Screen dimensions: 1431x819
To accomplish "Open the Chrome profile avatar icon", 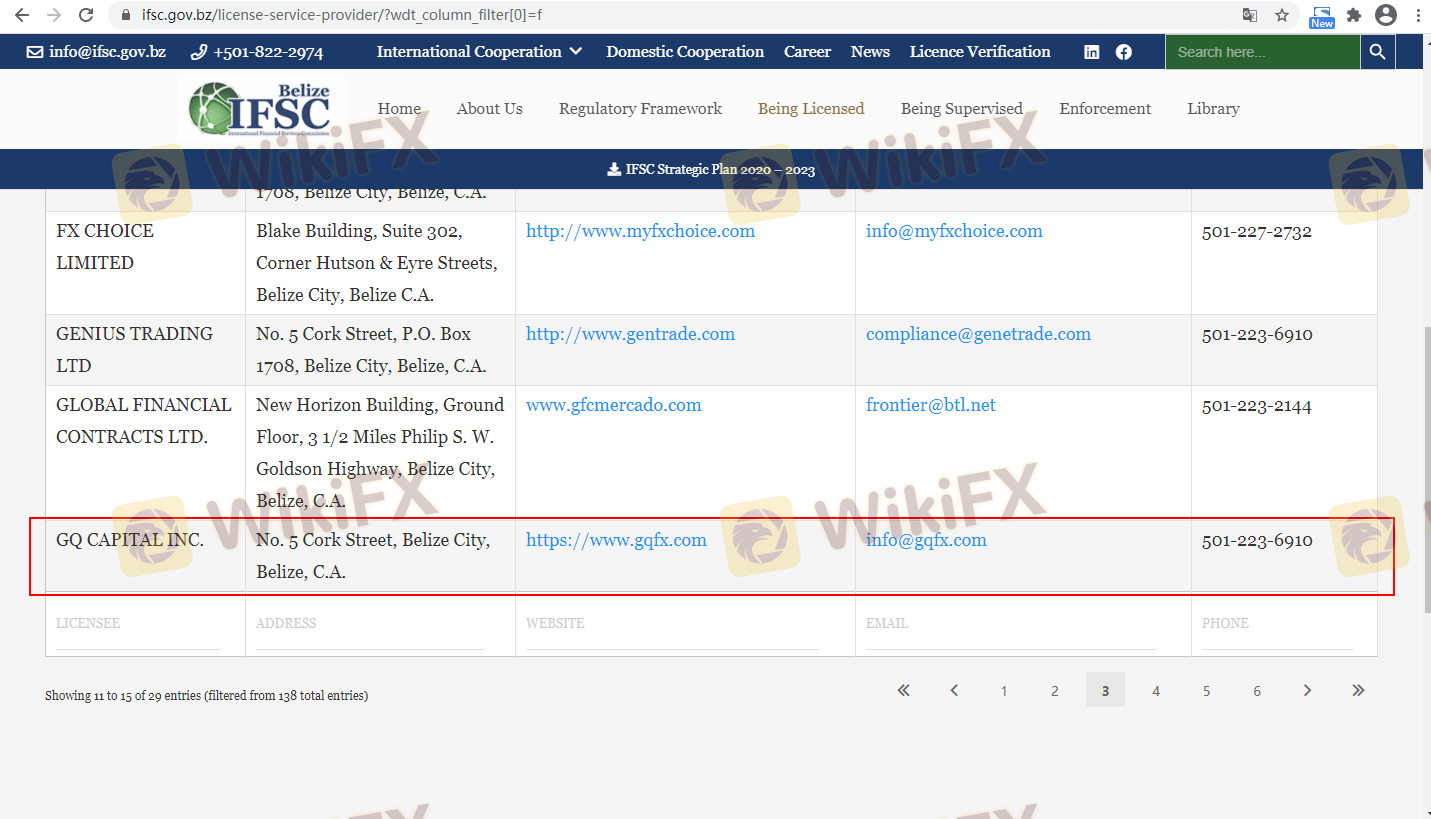I will pyautogui.click(x=1385, y=15).
